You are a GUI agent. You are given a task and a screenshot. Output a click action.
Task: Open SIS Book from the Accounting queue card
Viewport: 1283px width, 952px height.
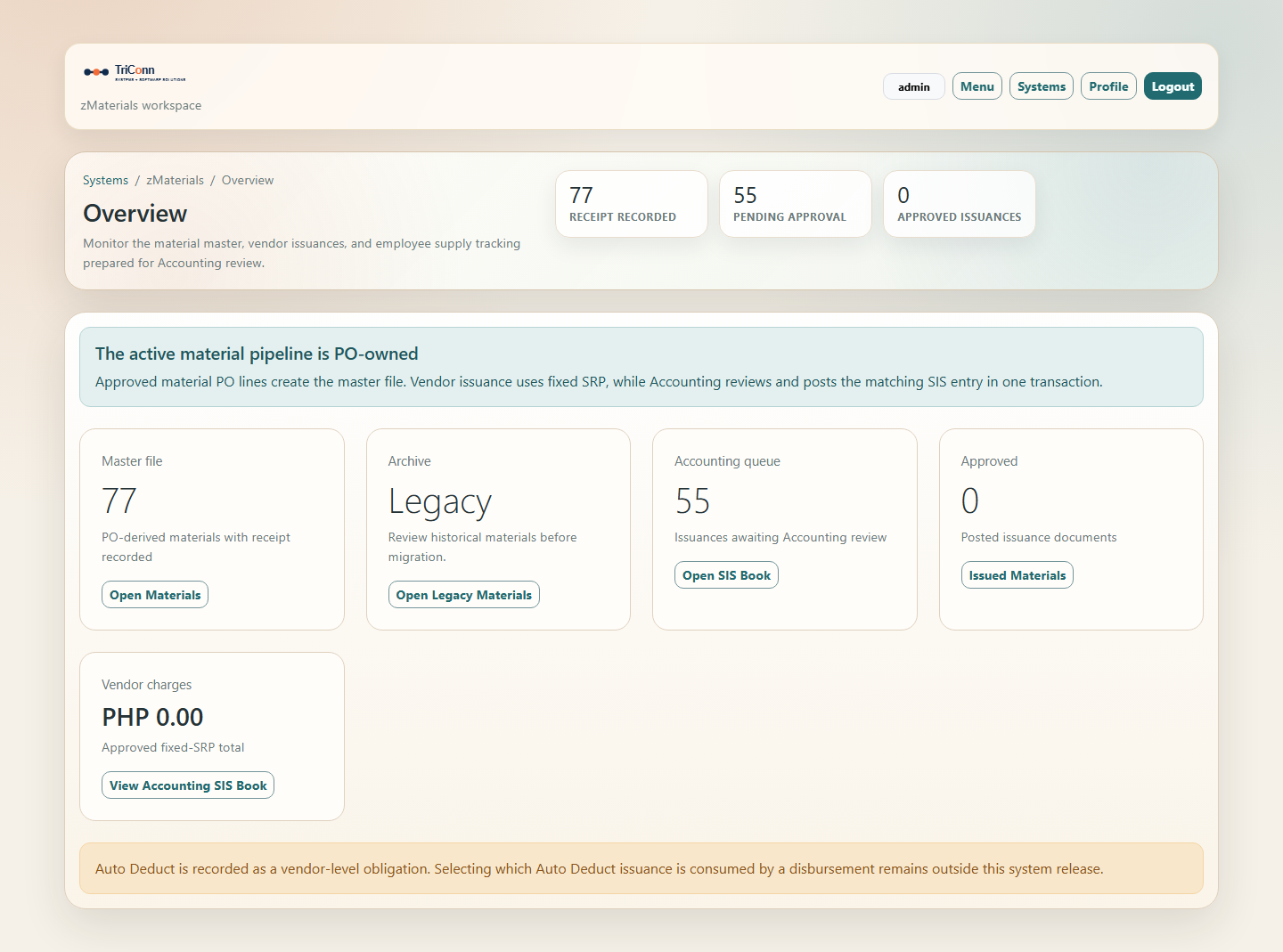pyautogui.click(x=727, y=575)
